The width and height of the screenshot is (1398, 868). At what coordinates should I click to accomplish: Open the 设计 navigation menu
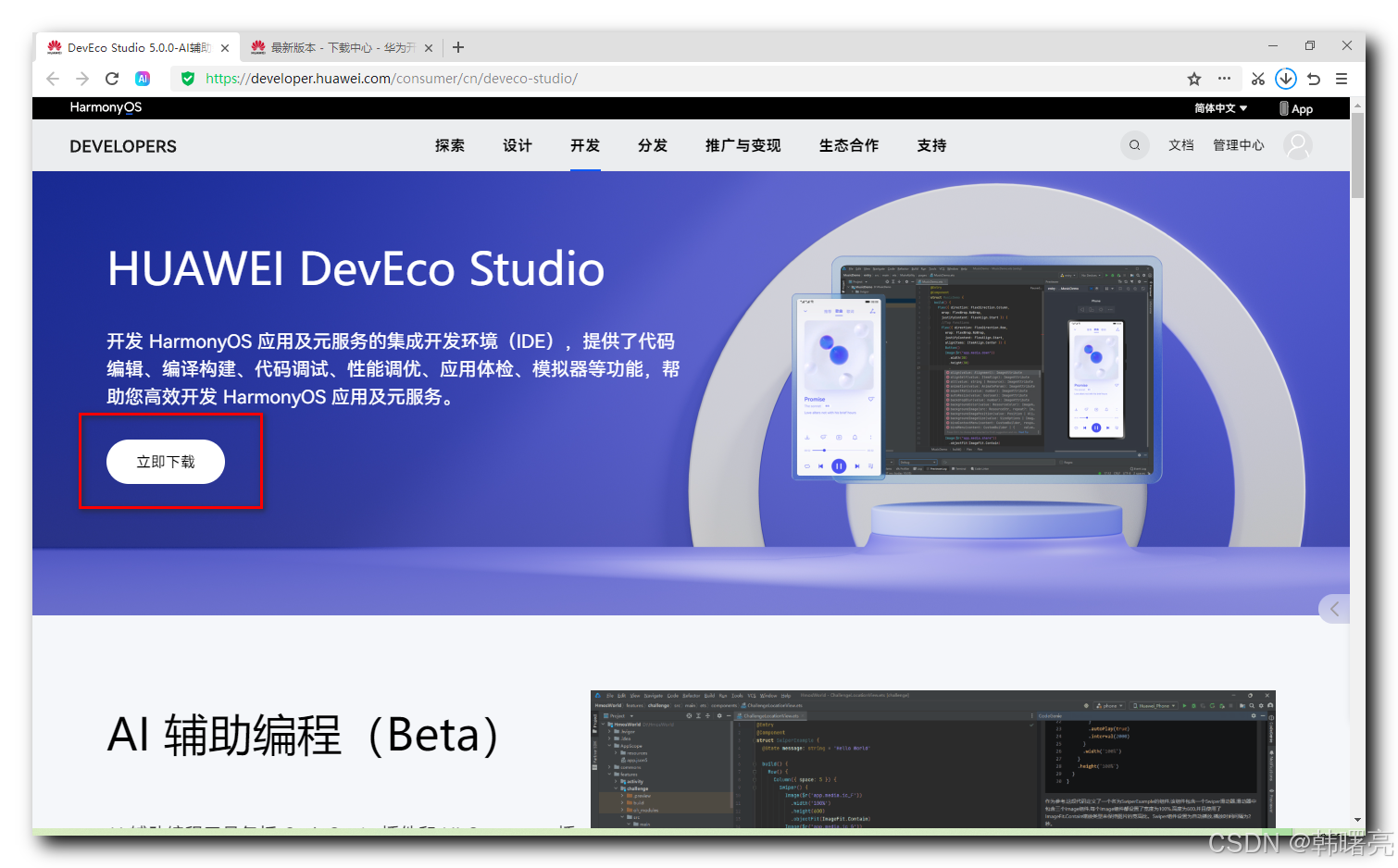point(518,145)
